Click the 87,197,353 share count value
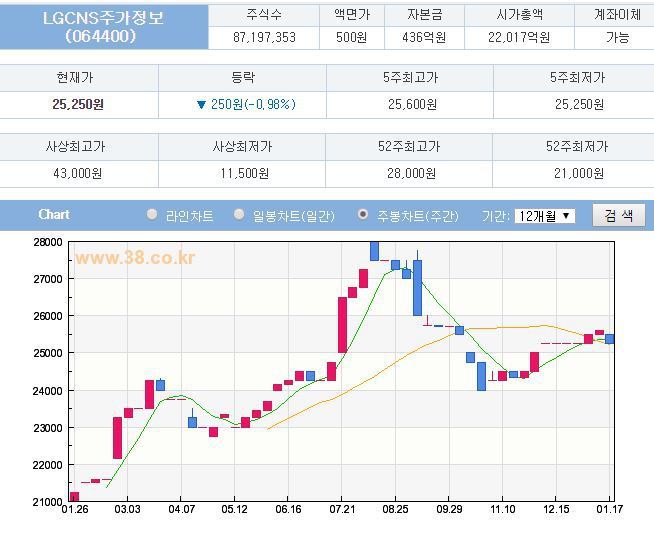The height and width of the screenshot is (537, 654). point(264,38)
